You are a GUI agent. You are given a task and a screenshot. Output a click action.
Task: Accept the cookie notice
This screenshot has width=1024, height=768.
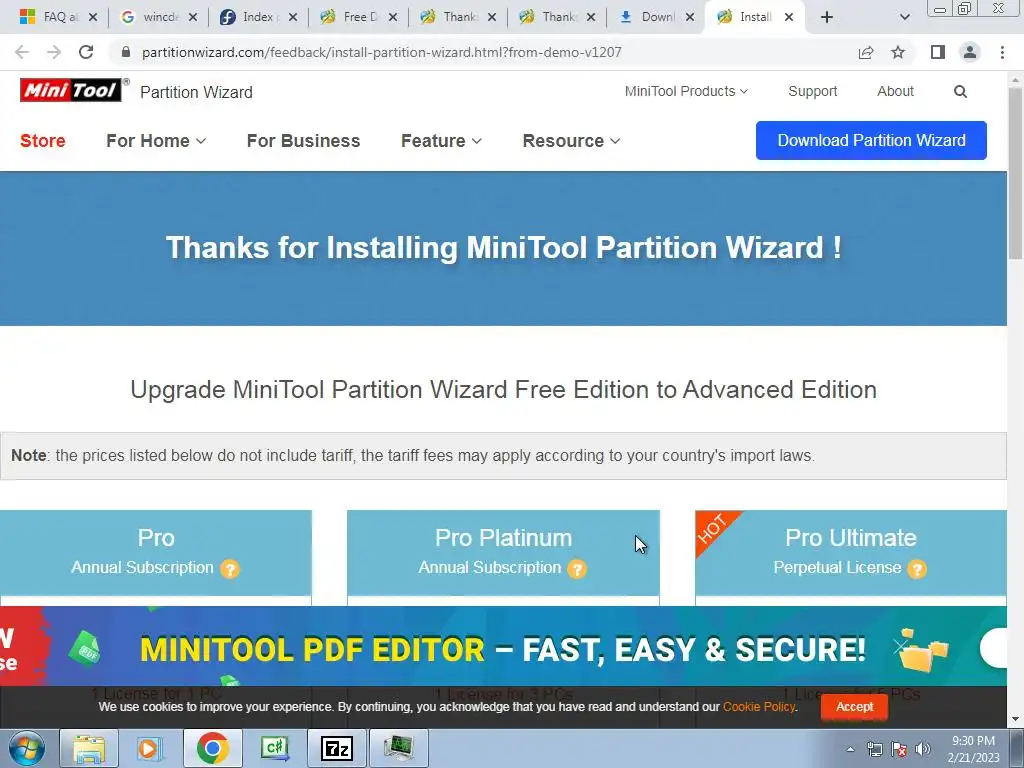[854, 707]
